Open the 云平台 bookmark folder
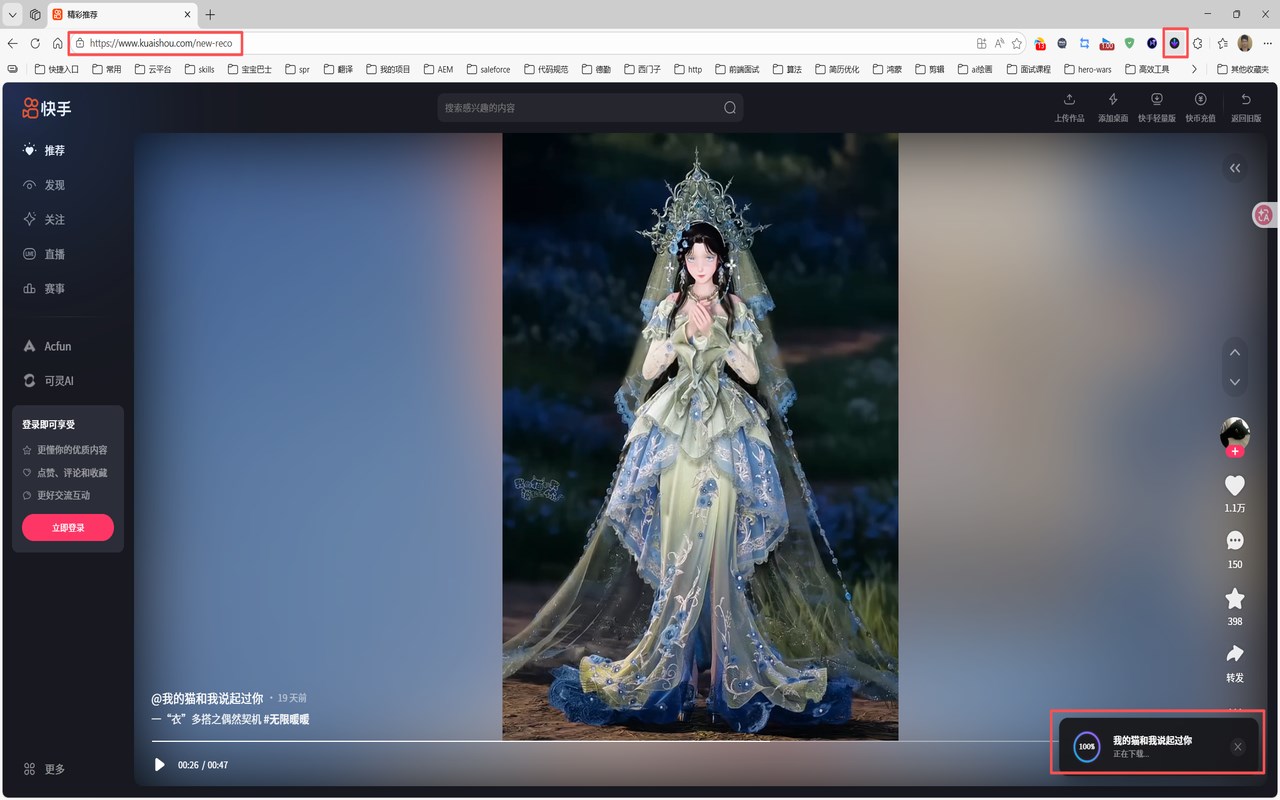Viewport: 1280px width, 800px height. click(152, 69)
